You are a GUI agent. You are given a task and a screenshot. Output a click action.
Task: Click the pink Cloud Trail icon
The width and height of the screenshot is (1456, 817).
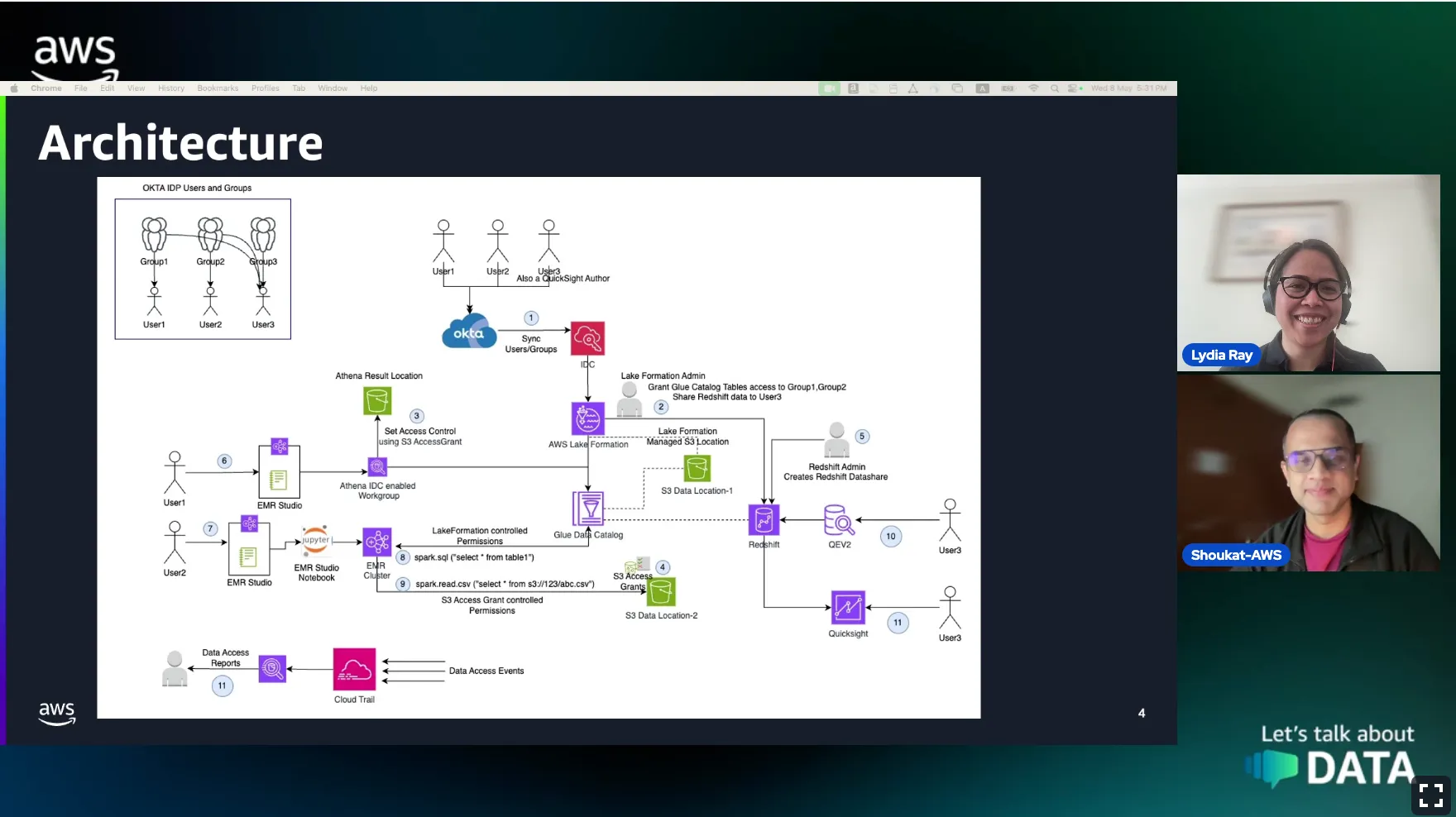(354, 669)
